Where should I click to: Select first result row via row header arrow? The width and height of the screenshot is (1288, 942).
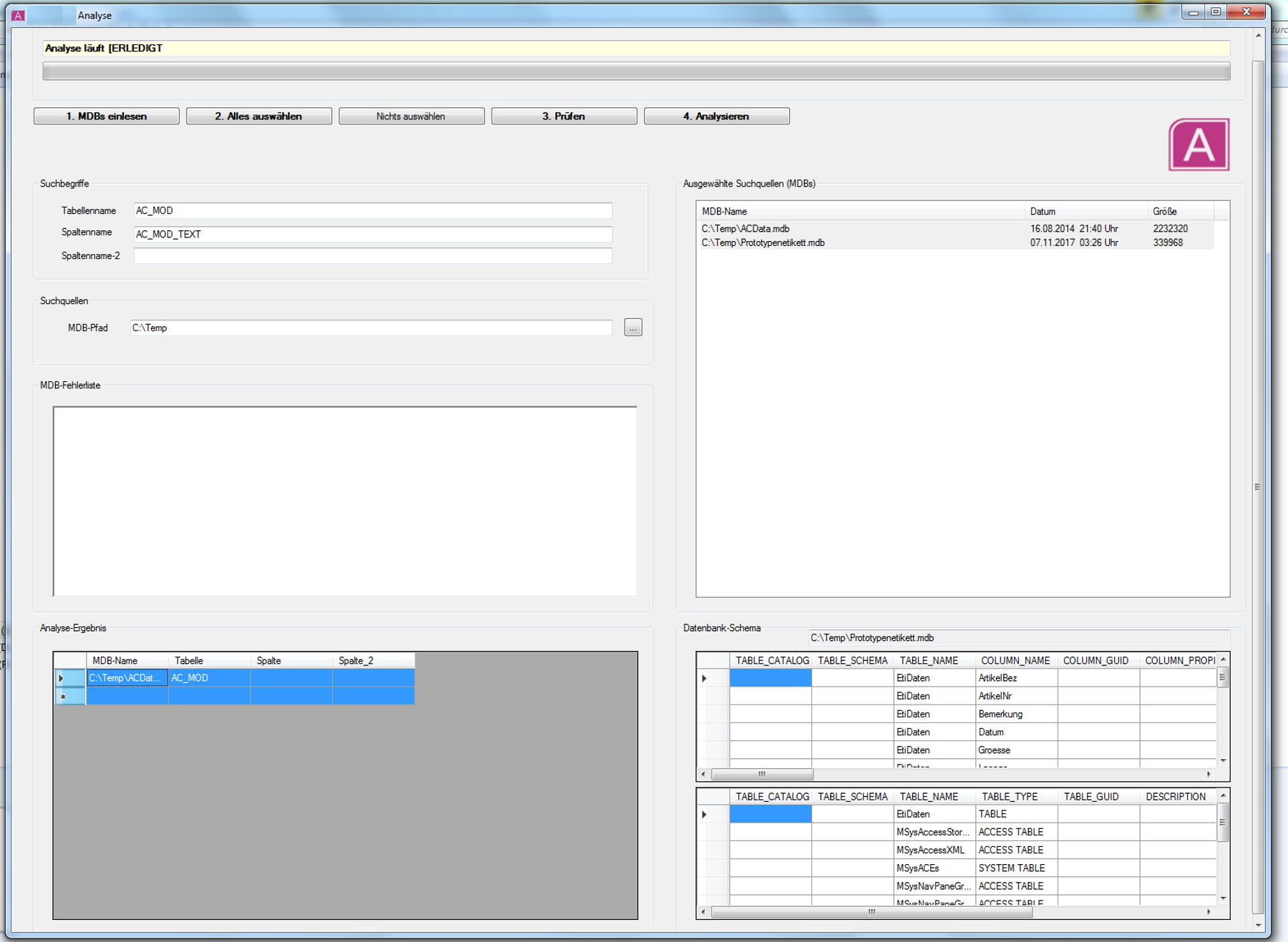[x=70, y=677]
